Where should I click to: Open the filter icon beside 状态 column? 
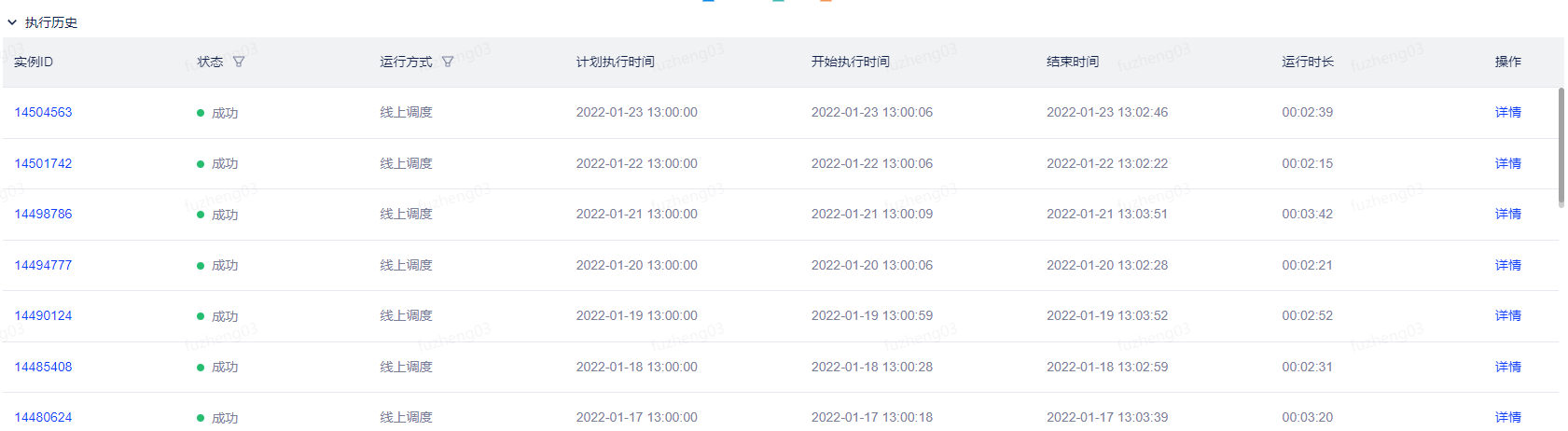point(239,62)
